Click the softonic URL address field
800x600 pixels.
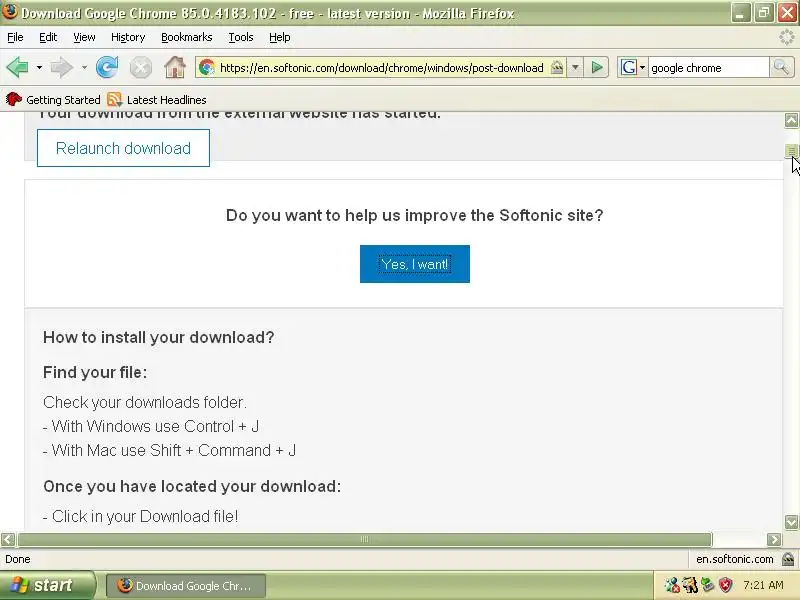382,67
